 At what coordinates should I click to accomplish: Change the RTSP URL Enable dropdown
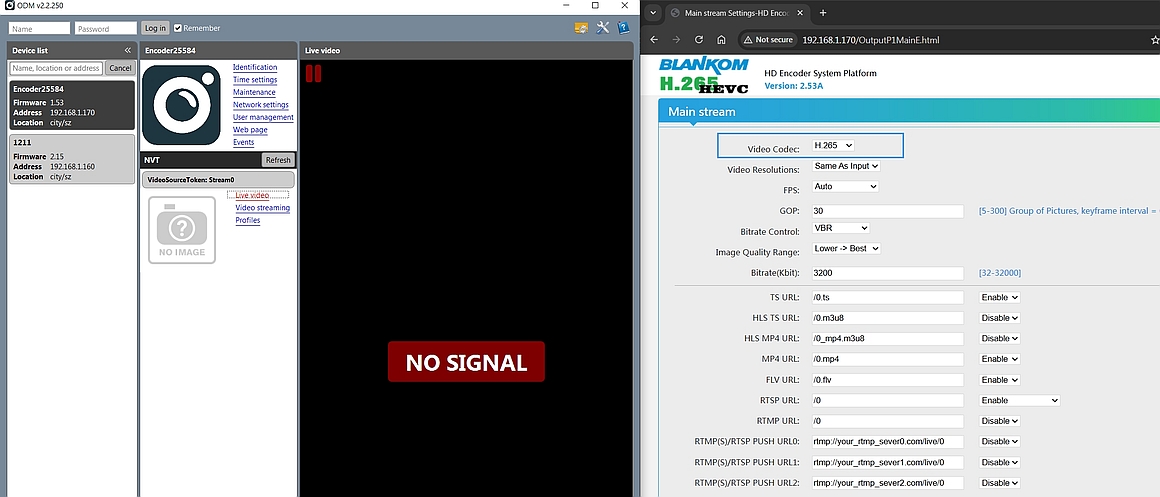pyautogui.click(x=1019, y=400)
